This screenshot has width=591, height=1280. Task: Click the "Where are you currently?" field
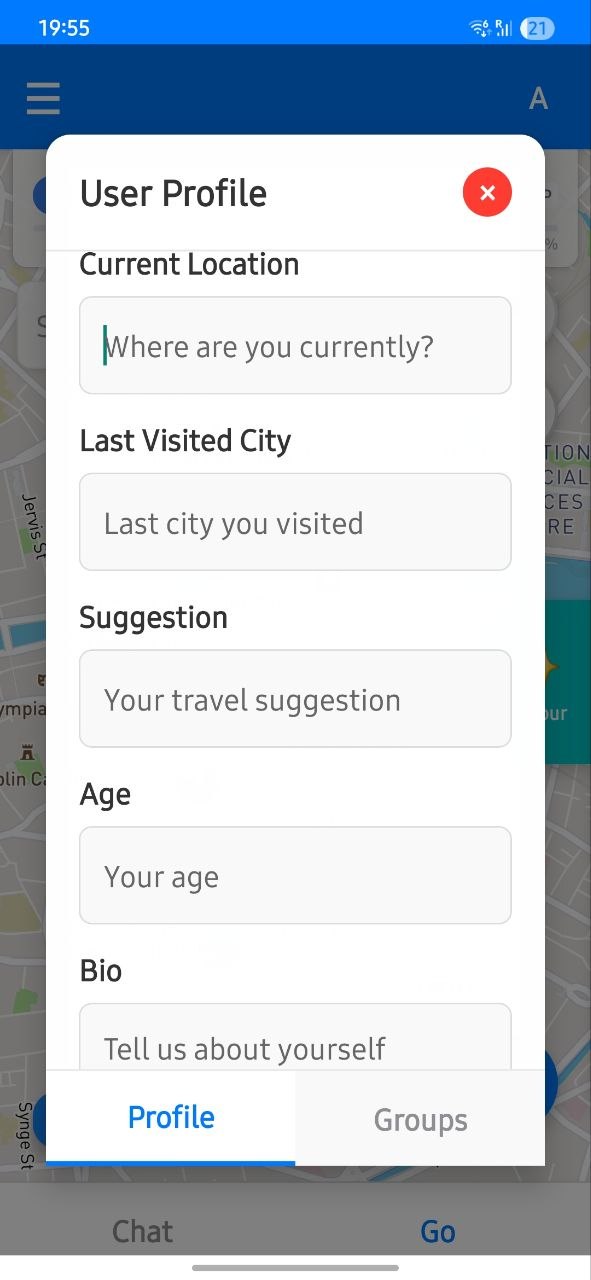point(295,345)
